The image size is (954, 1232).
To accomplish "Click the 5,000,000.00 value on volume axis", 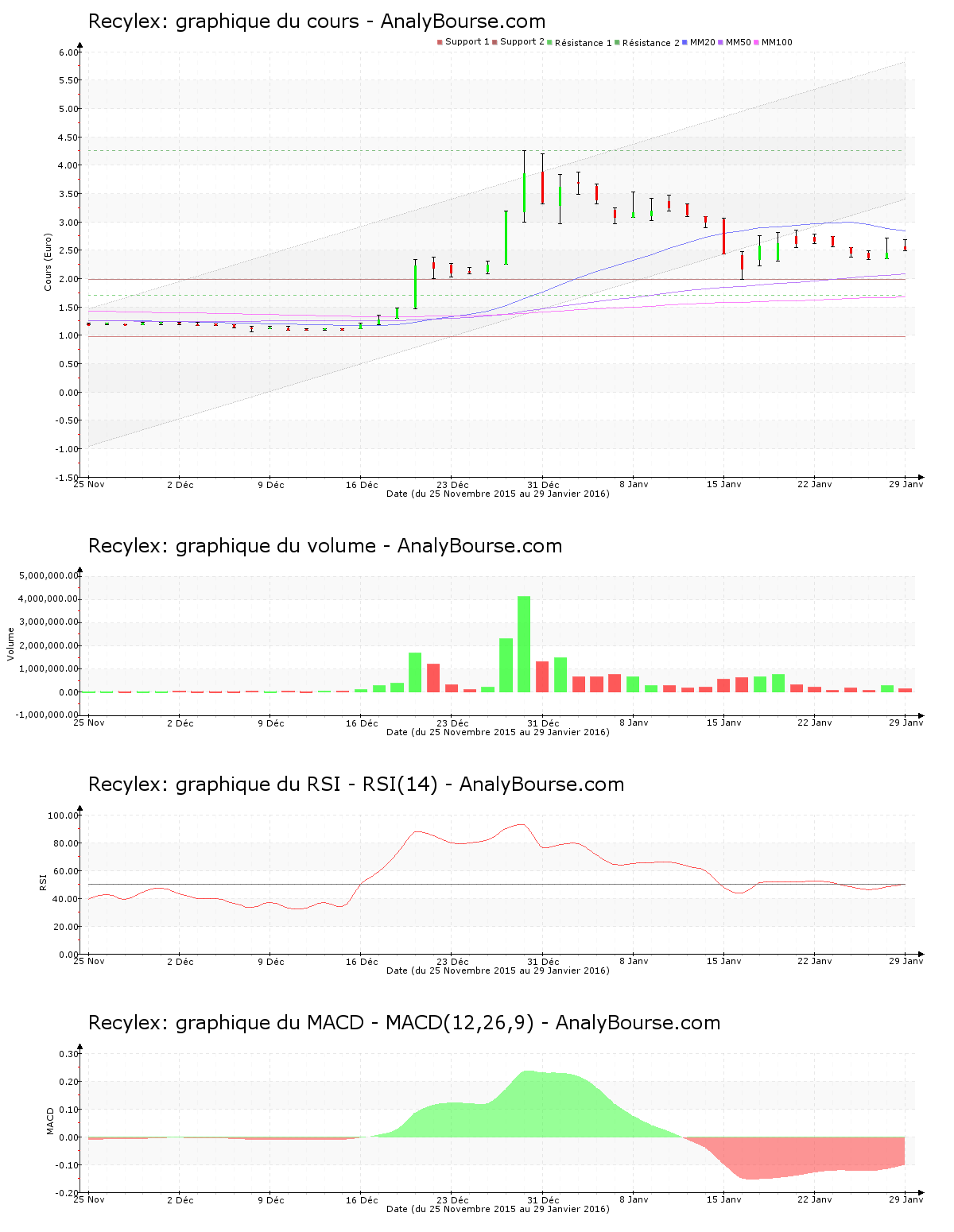I will point(48,575).
